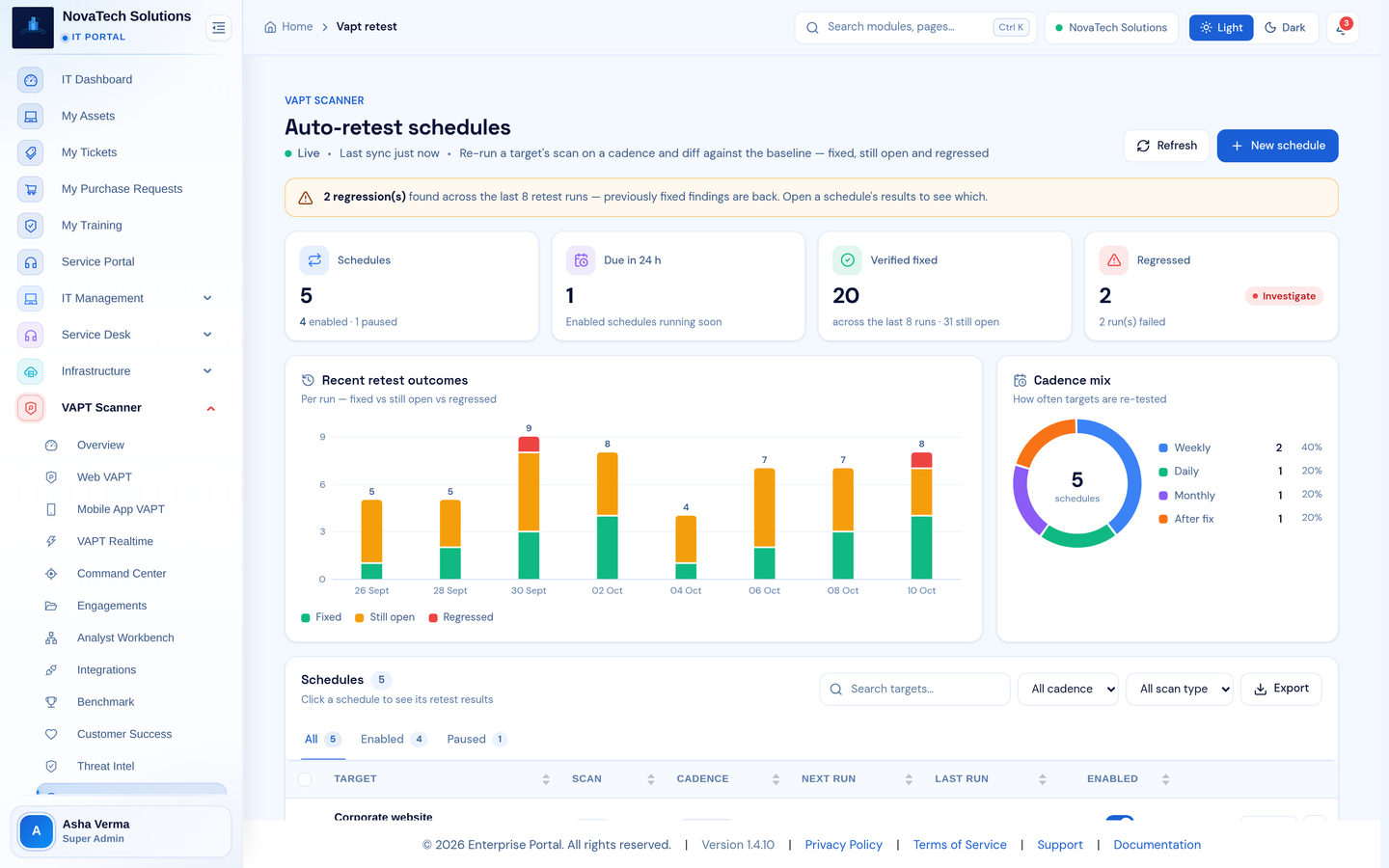The image size is (1389, 868).
Task: Click the Benchmark trophy icon
Action: click(51, 702)
